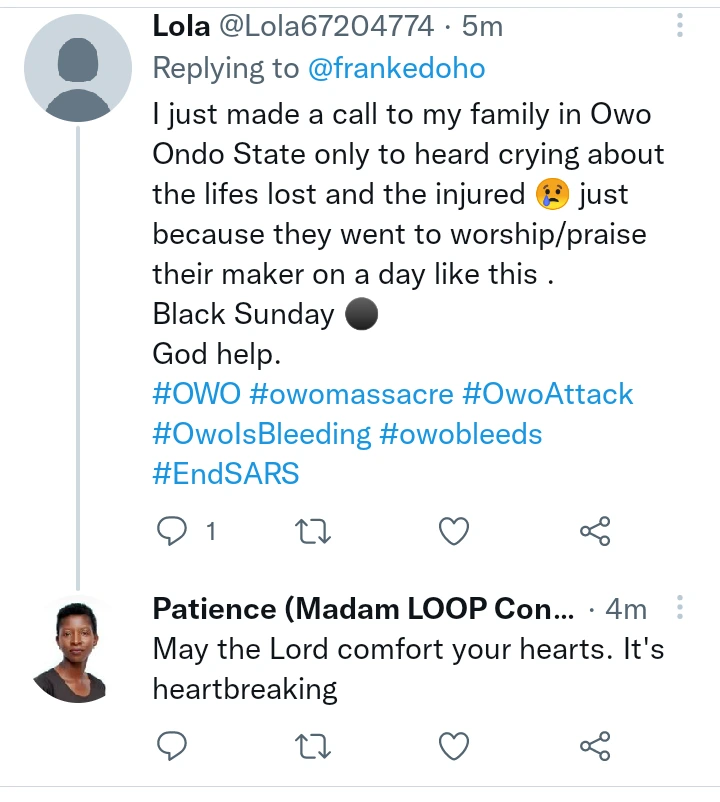Share Lola's tweet using the share icon
This screenshot has height=802, width=720.
pos(595,532)
